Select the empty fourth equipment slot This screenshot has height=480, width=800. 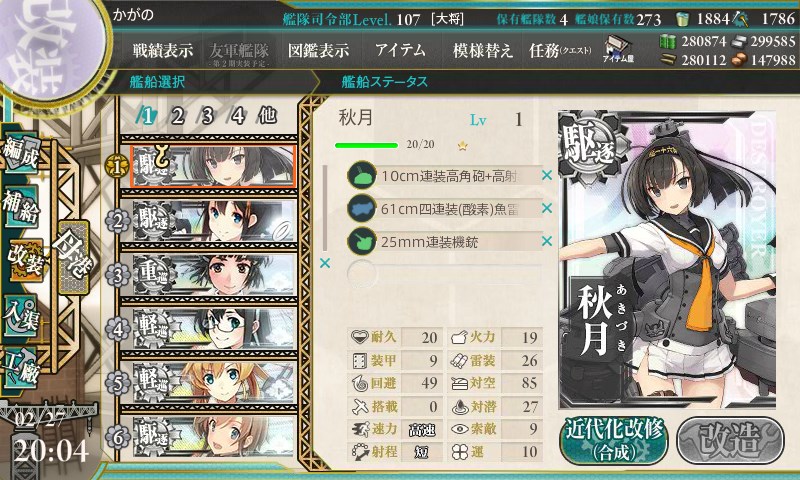(x=444, y=274)
